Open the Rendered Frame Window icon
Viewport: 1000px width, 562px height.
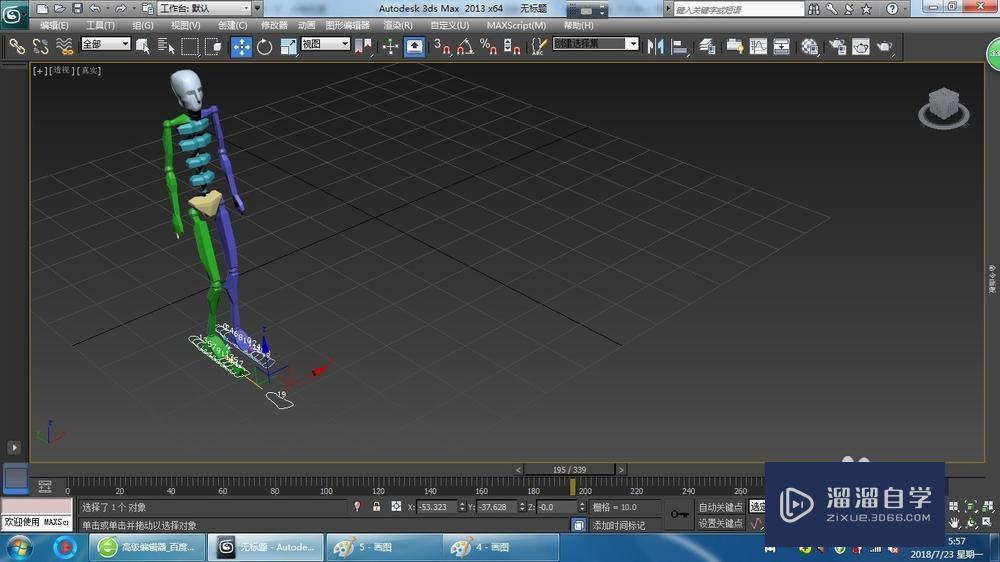point(861,47)
